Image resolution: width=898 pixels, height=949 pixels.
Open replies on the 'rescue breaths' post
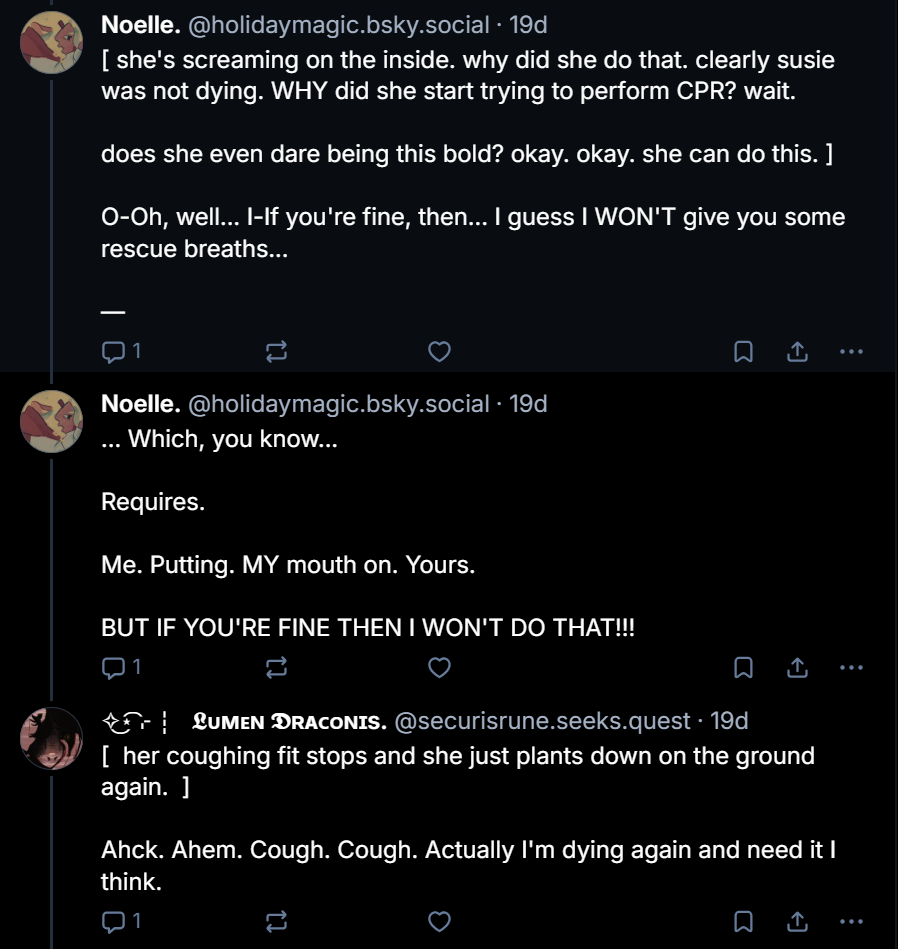122,351
